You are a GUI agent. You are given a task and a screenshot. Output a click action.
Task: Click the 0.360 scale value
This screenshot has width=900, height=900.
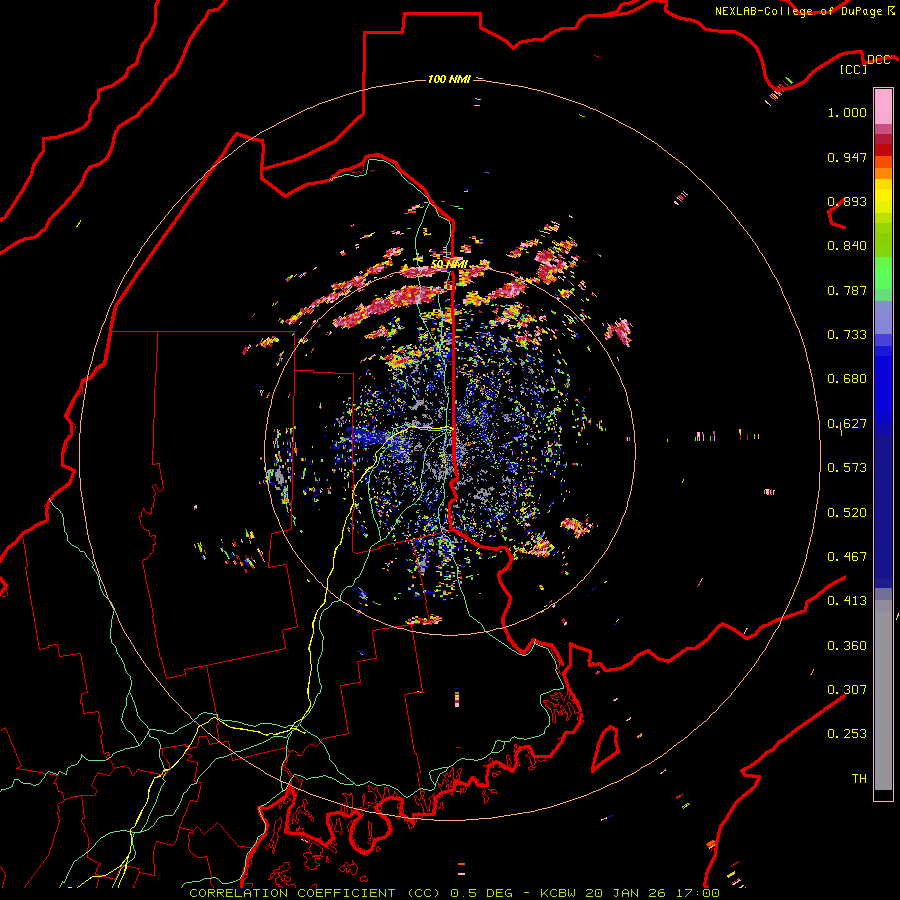847,646
